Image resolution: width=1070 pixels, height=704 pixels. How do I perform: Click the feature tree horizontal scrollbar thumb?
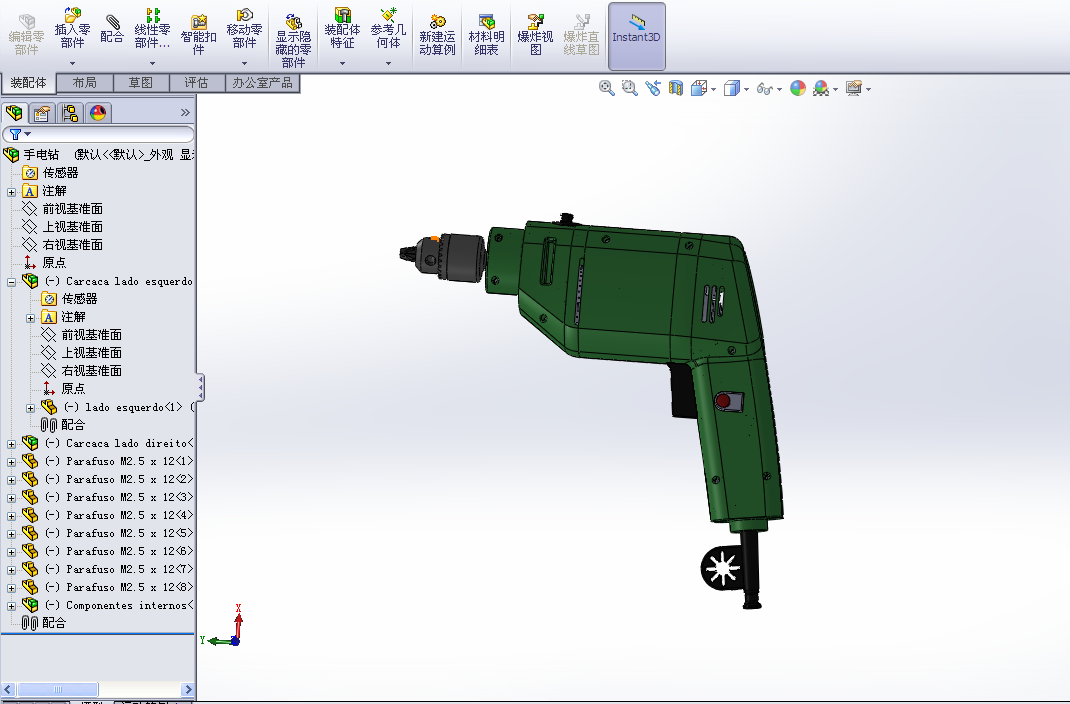[58, 690]
